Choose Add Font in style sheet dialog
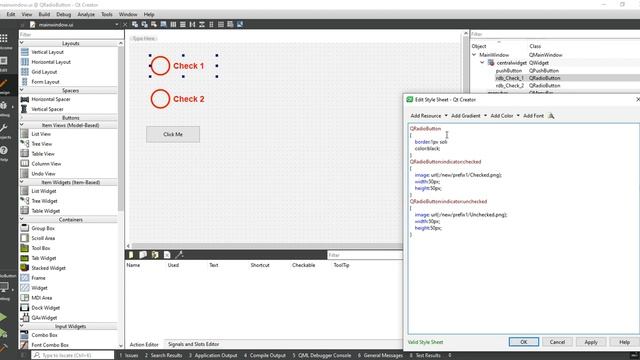Screen dimensions: 640x360 [x=533, y=116]
